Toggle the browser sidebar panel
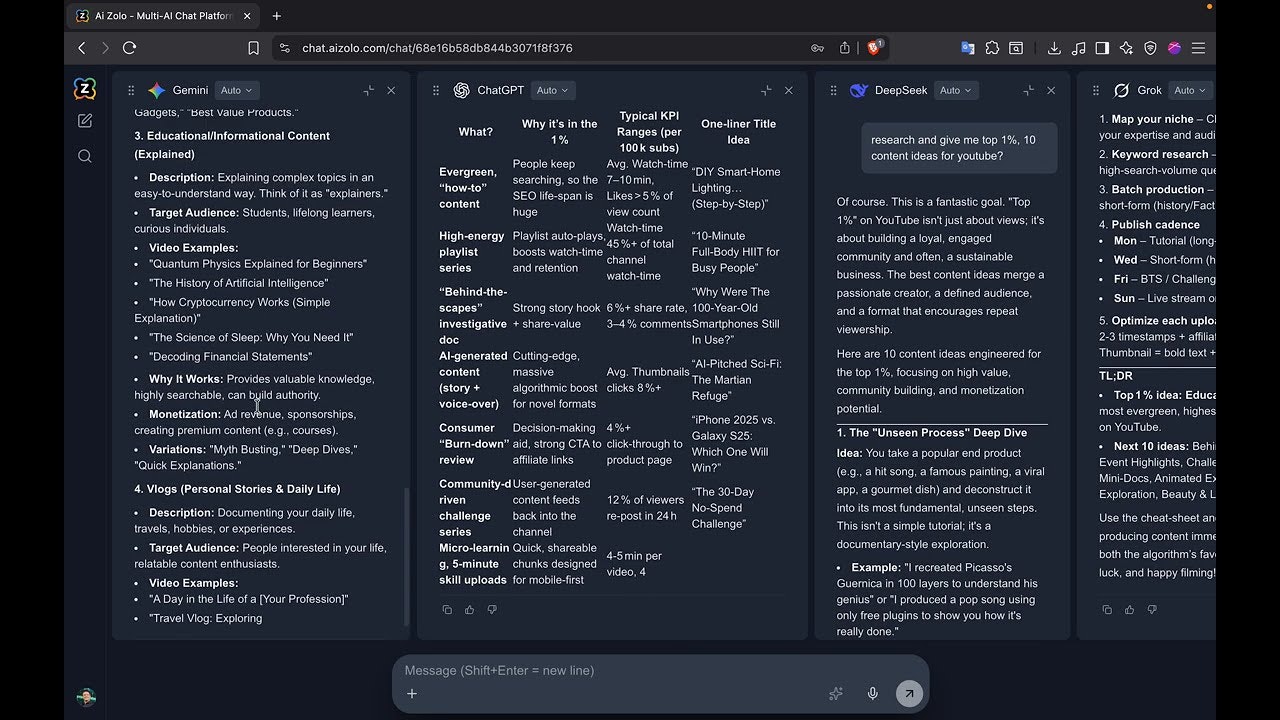The height and width of the screenshot is (720, 1280). [1102, 48]
